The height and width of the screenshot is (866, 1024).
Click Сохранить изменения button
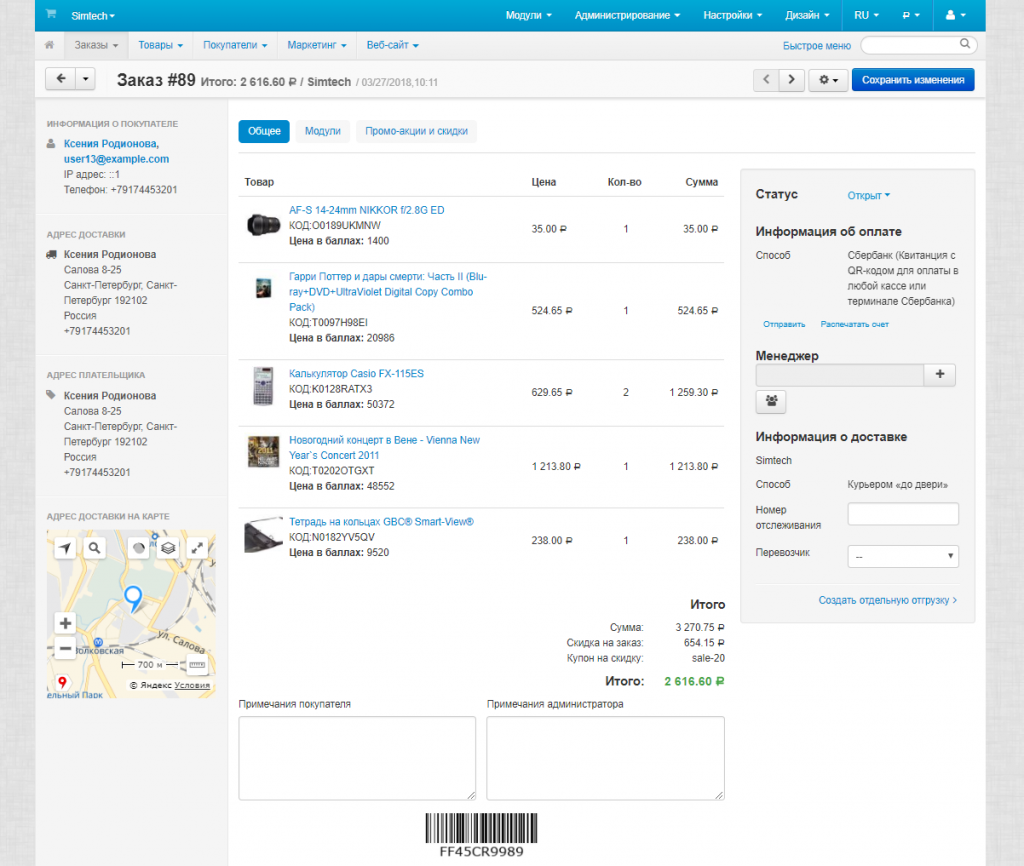912,80
